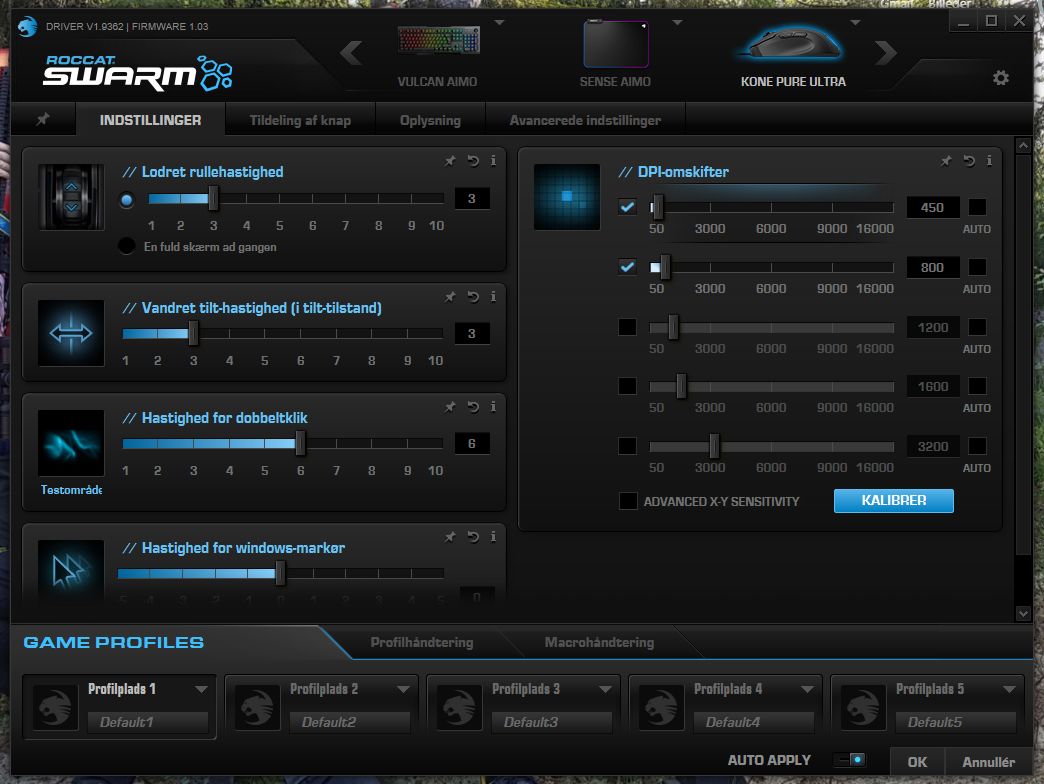
Task: Open Profilplads 1 dropdown arrow
Action: pyautogui.click(x=201, y=689)
